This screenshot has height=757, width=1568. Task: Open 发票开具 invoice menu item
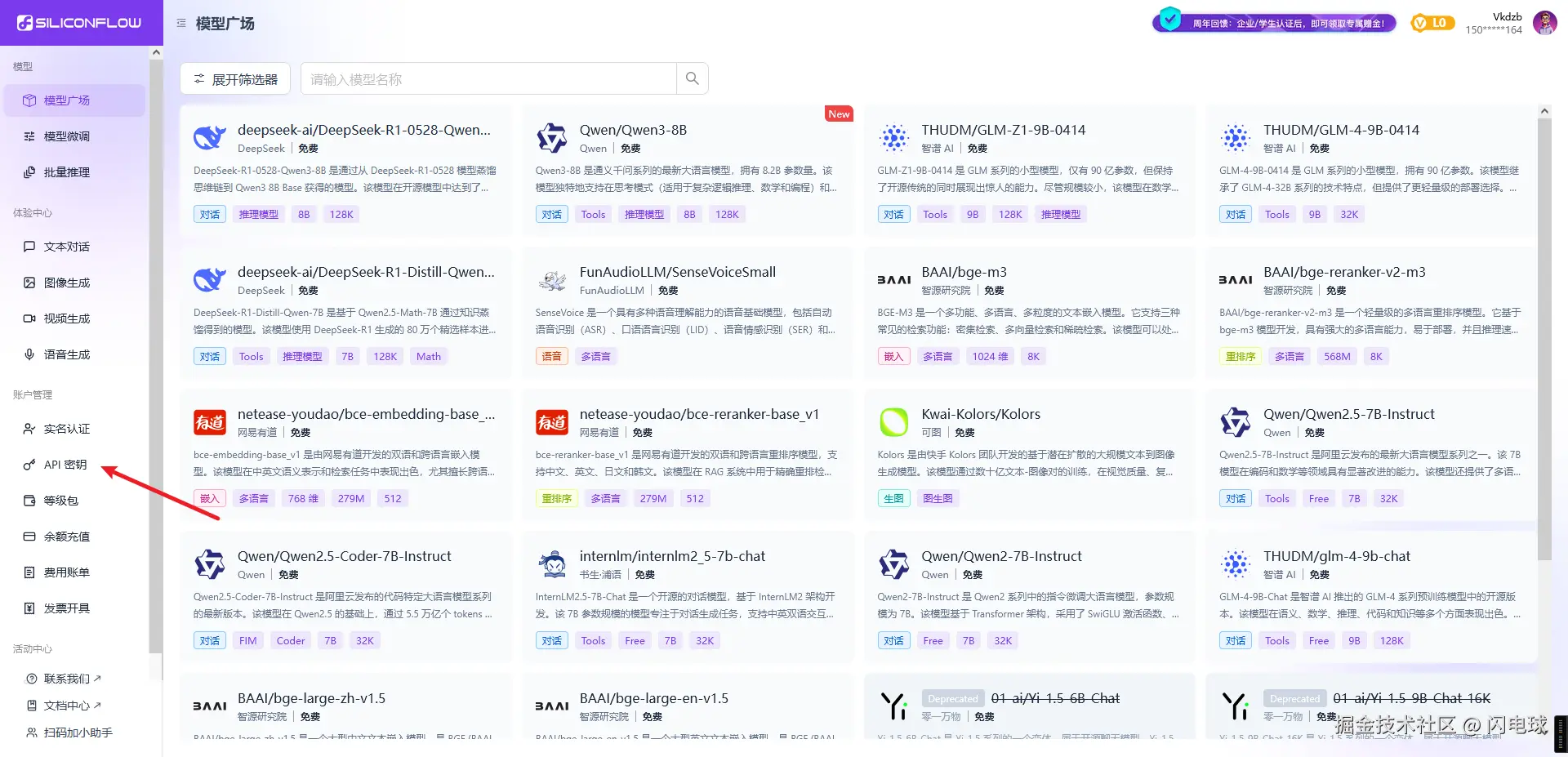point(65,608)
